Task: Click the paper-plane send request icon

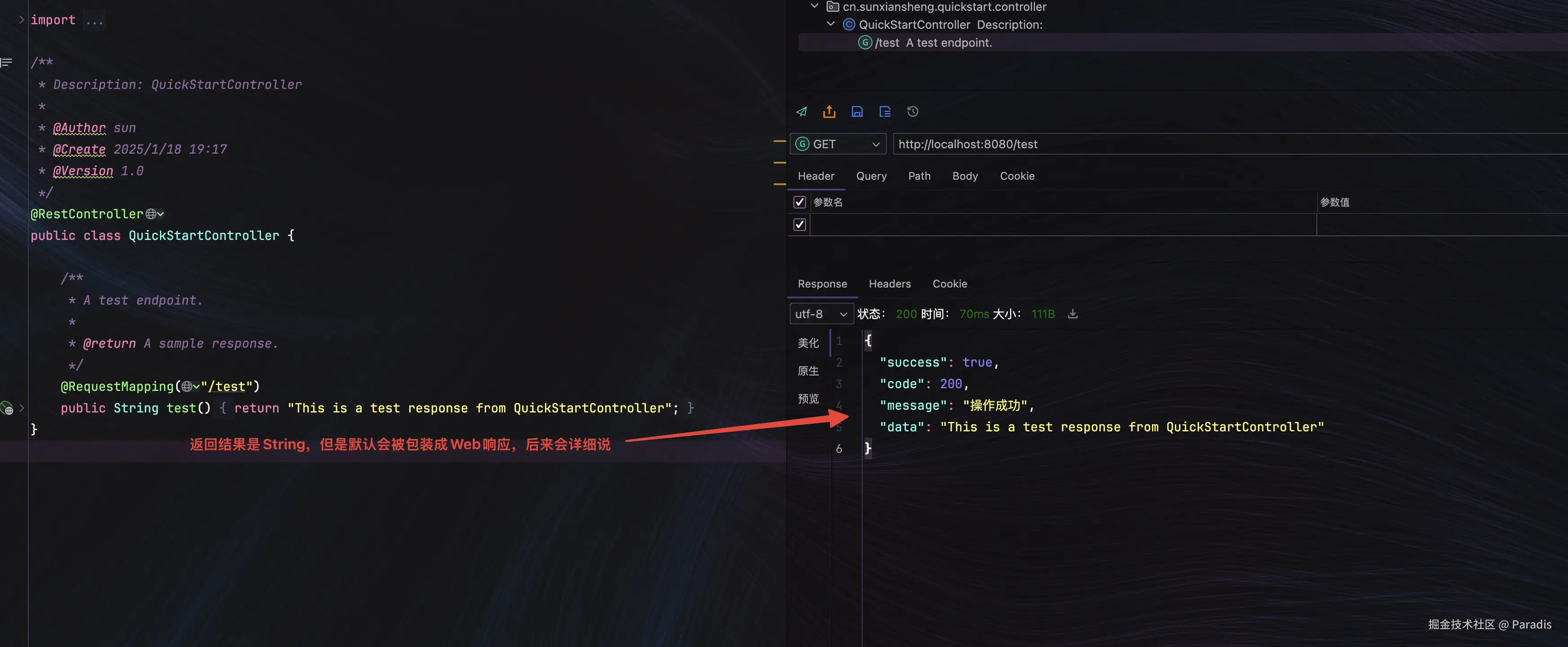Action: (801, 111)
